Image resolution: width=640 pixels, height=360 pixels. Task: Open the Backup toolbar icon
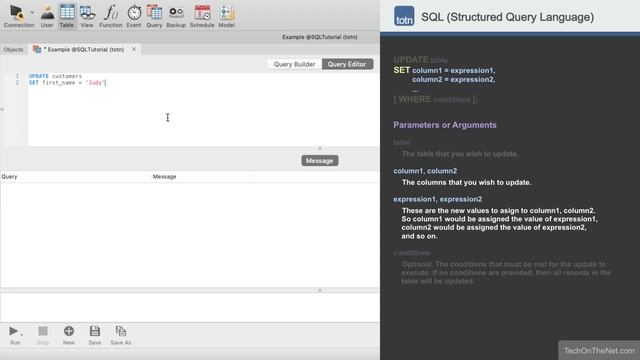[x=176, y=16]
